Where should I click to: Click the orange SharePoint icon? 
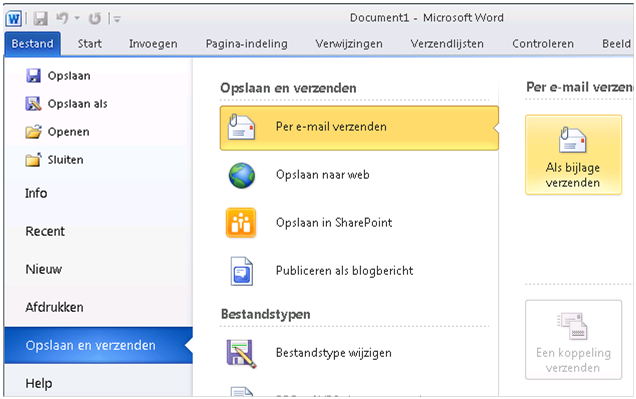tap(241, 223)
